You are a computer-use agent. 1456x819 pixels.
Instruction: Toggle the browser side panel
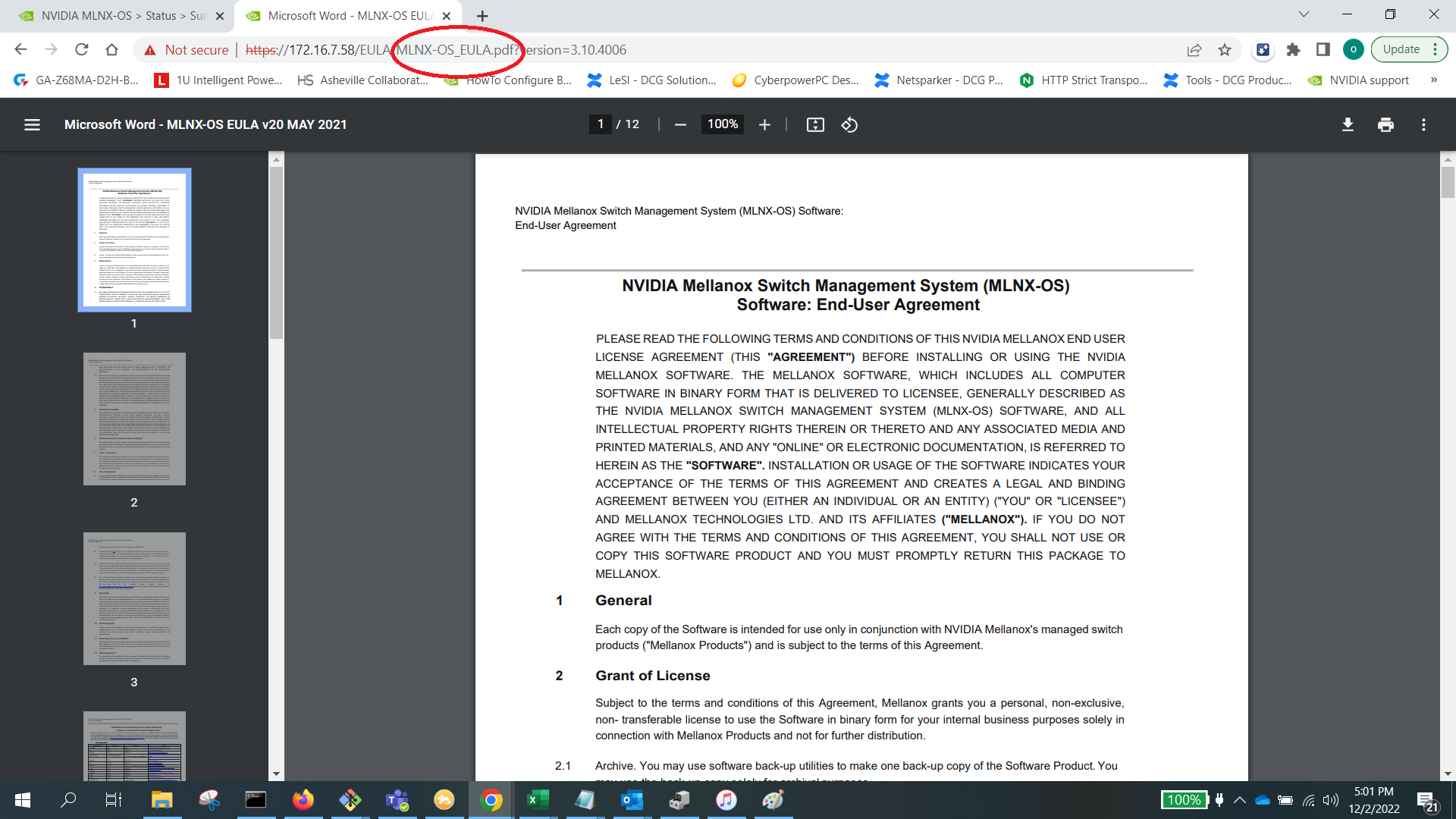click(x=1323, y=49)
